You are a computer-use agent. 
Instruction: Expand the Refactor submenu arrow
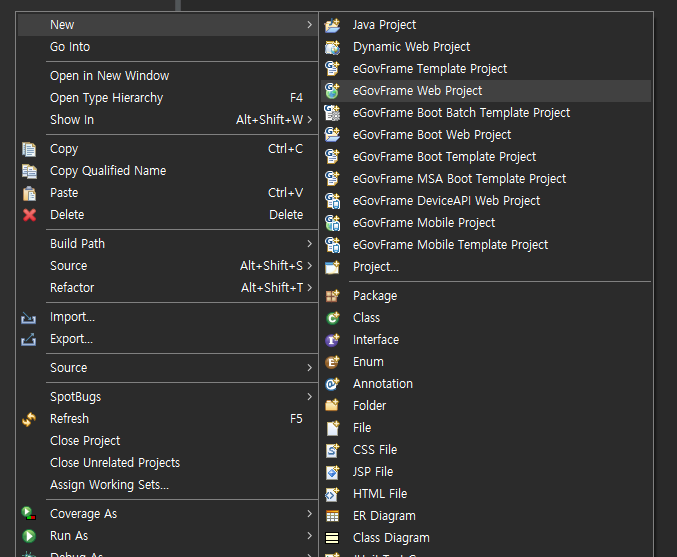click(x=309, y=288)
